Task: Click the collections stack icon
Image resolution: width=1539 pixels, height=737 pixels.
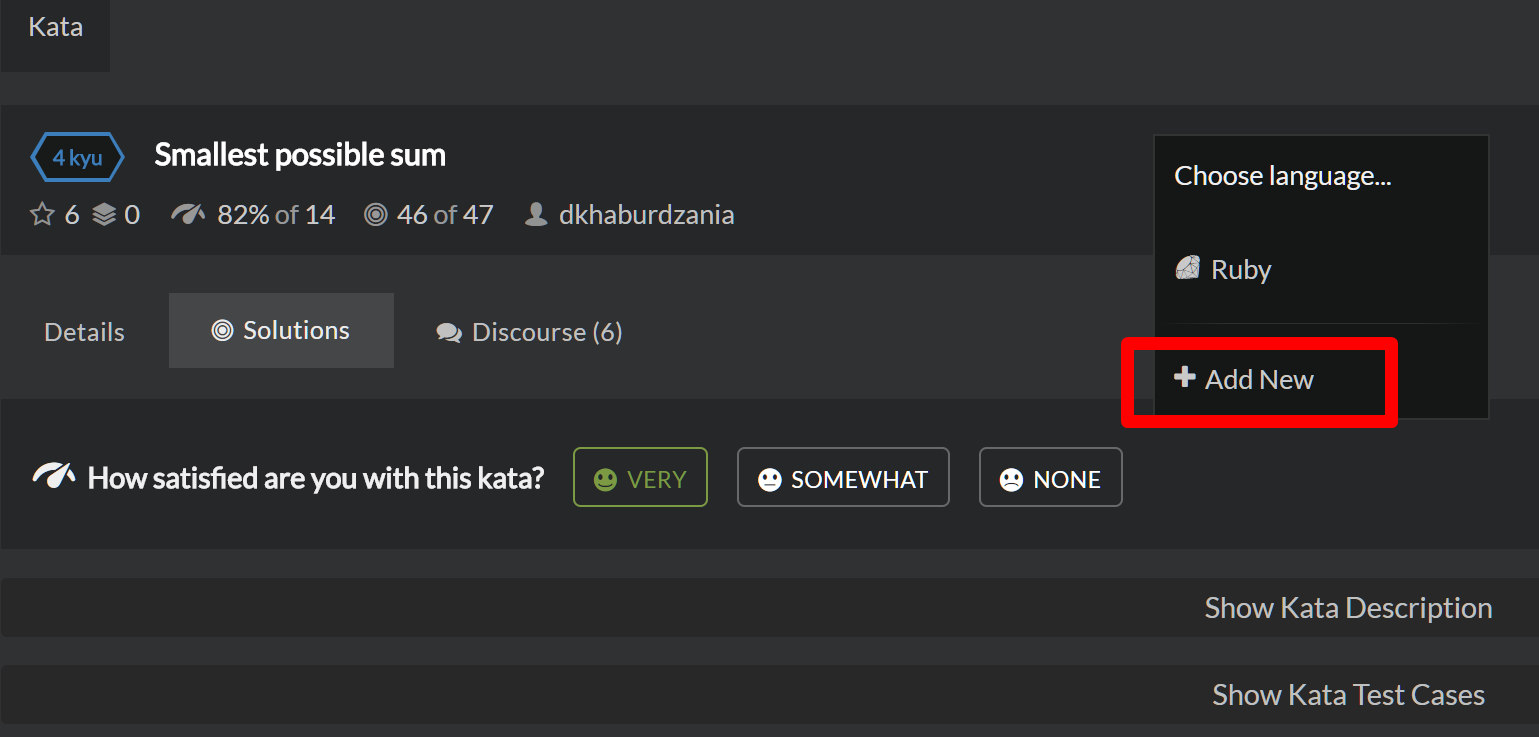Action: tap(104, 214)
